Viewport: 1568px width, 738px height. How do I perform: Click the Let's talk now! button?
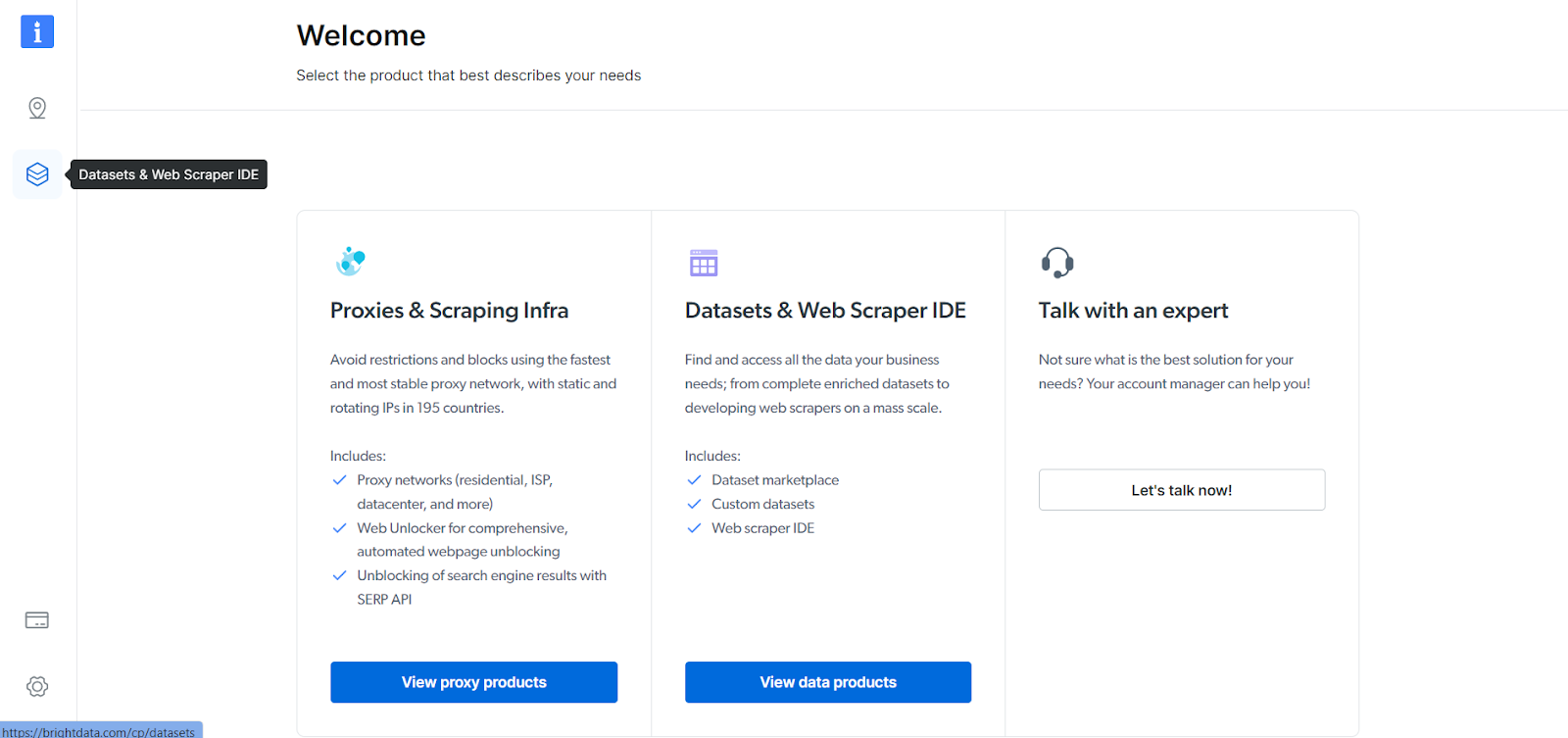click(1181, 490)
